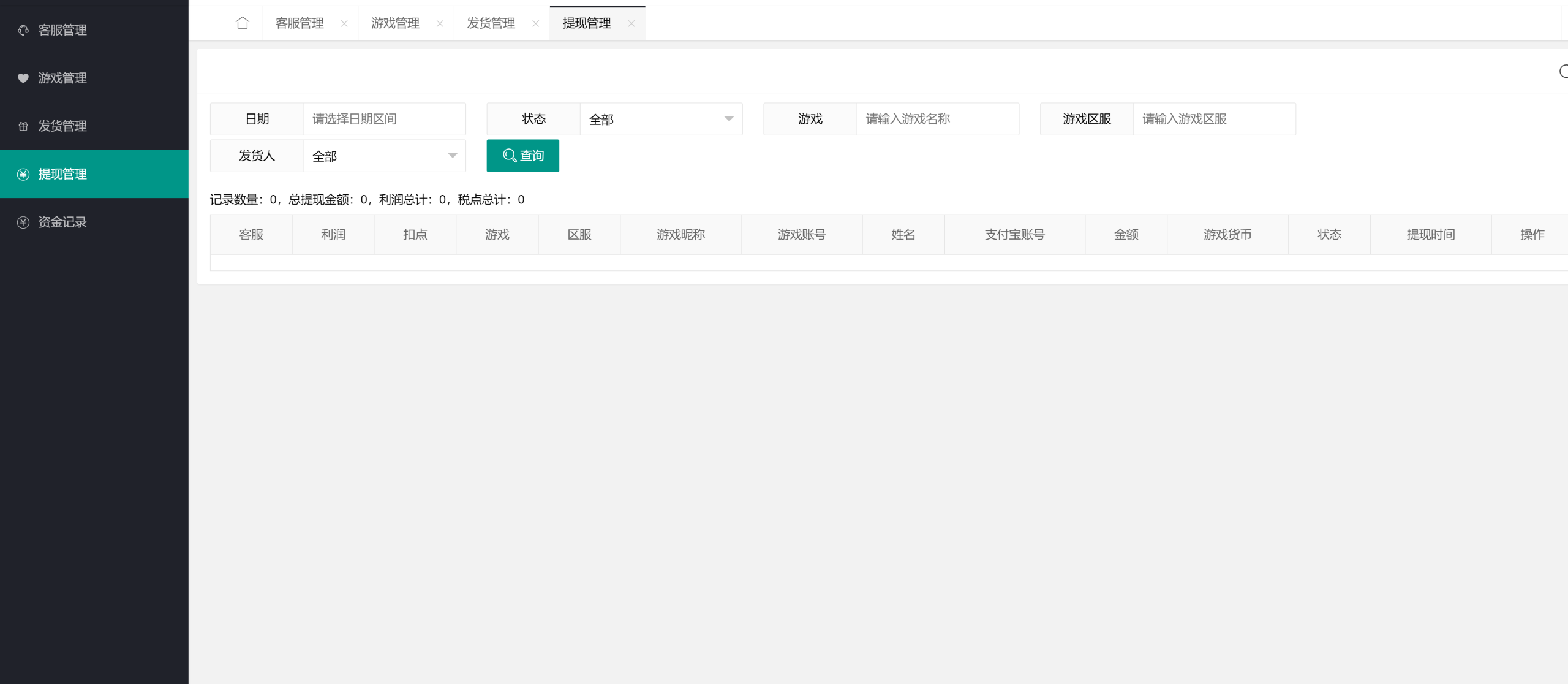The width and height of the screenshot is (1568, 684).
Task: Close the 客服管理 tab
Action: coord(344,24)
